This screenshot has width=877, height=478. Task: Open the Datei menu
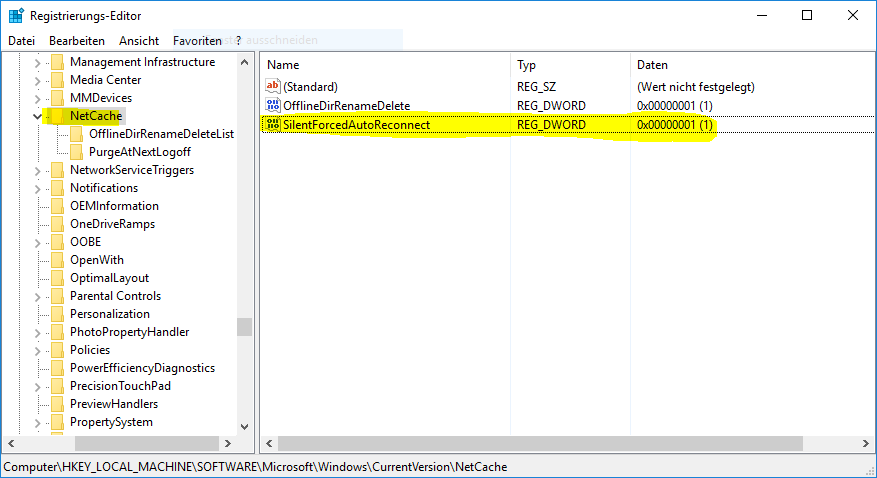[21, 41]
